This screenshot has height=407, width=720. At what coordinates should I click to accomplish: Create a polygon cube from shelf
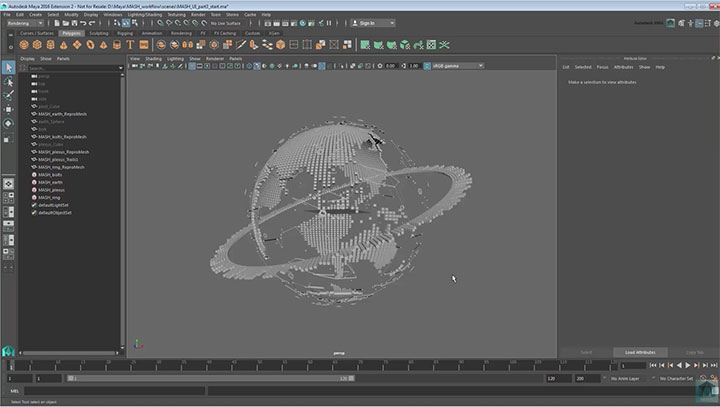(37, 45)
